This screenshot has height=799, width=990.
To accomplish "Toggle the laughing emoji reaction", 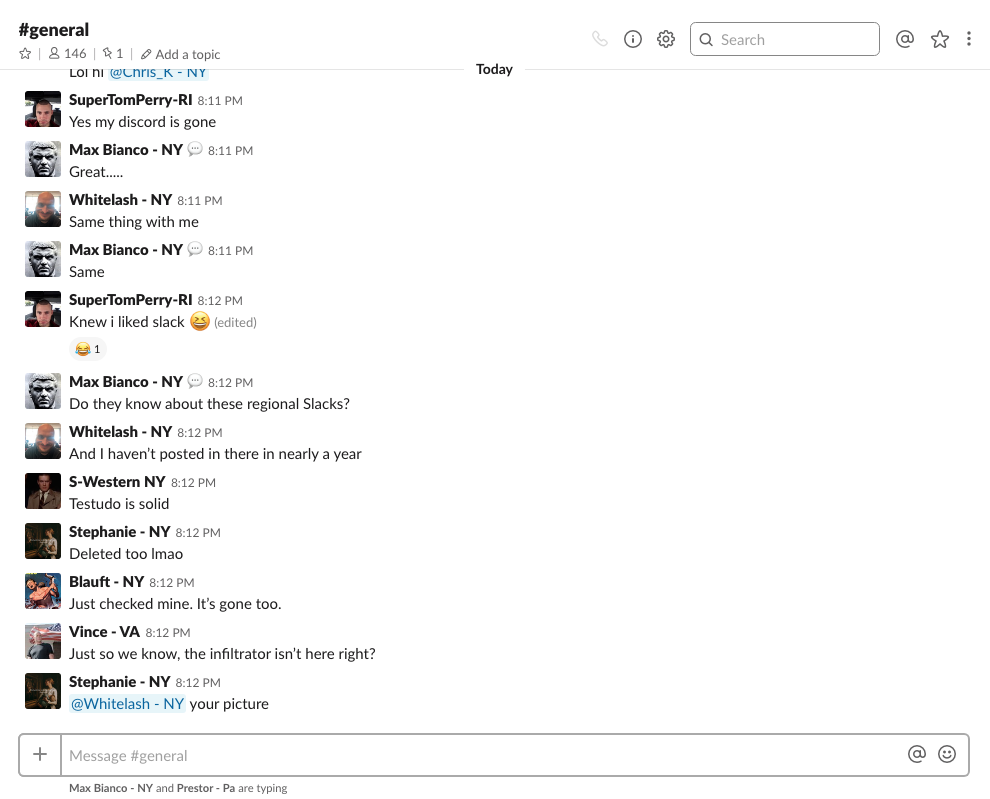I will tap(87, 349).
